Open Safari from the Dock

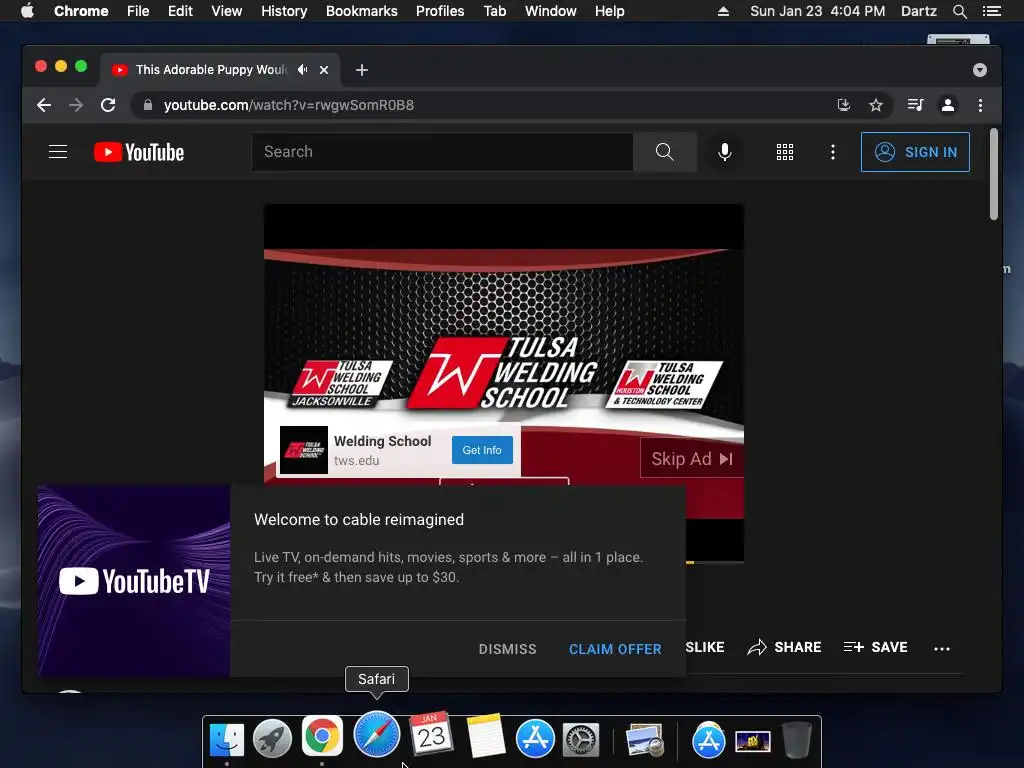pyautogui.click(x=377, y=734)
